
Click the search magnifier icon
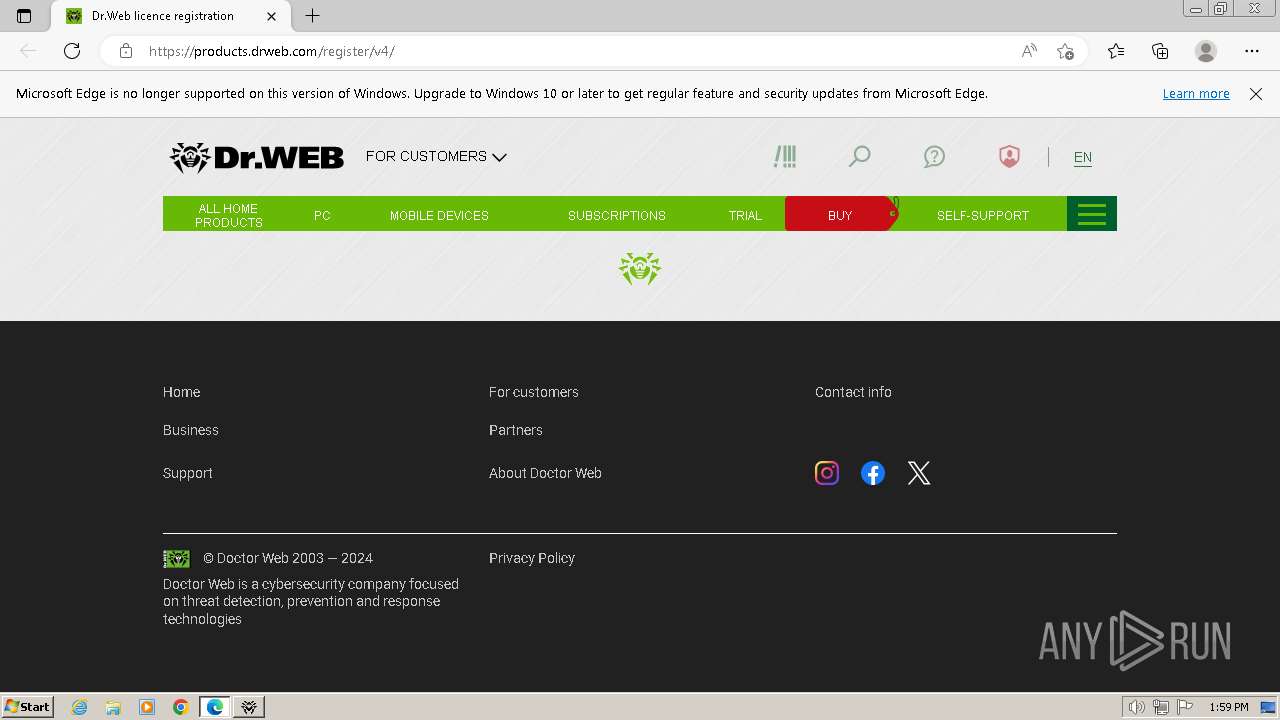[859, 157]
